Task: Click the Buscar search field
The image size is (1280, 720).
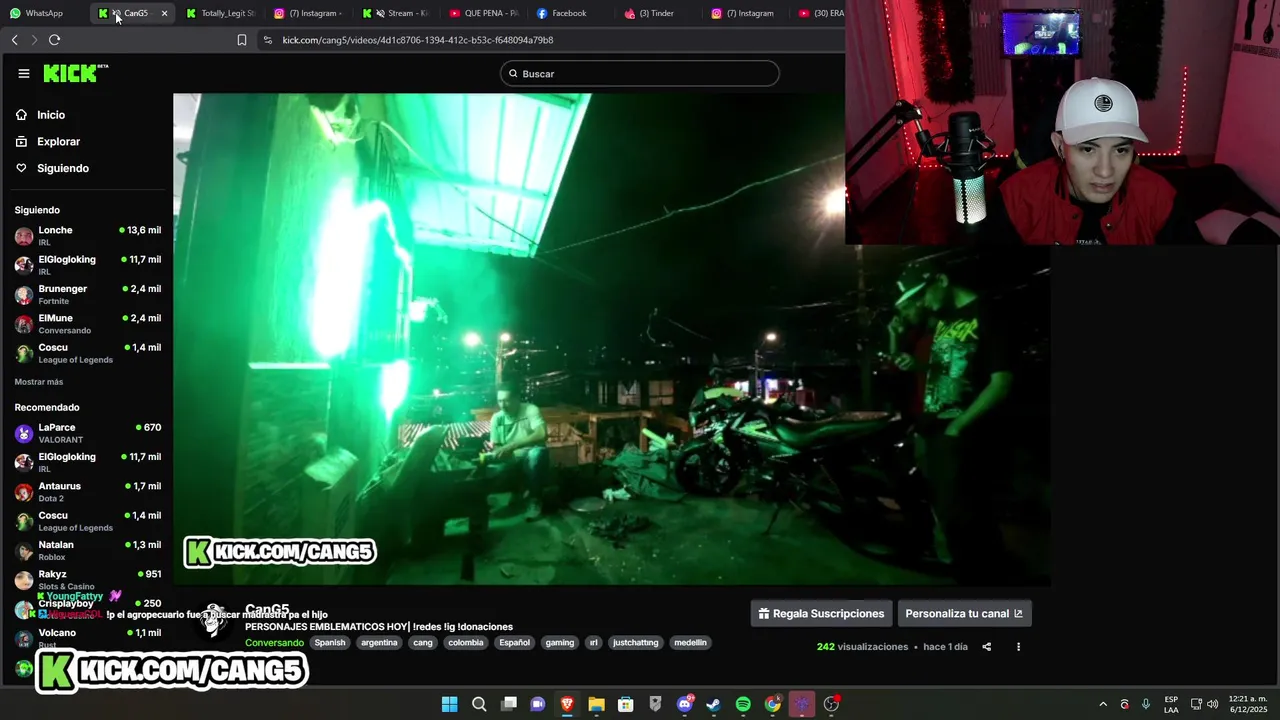Action: click(640, 74)
